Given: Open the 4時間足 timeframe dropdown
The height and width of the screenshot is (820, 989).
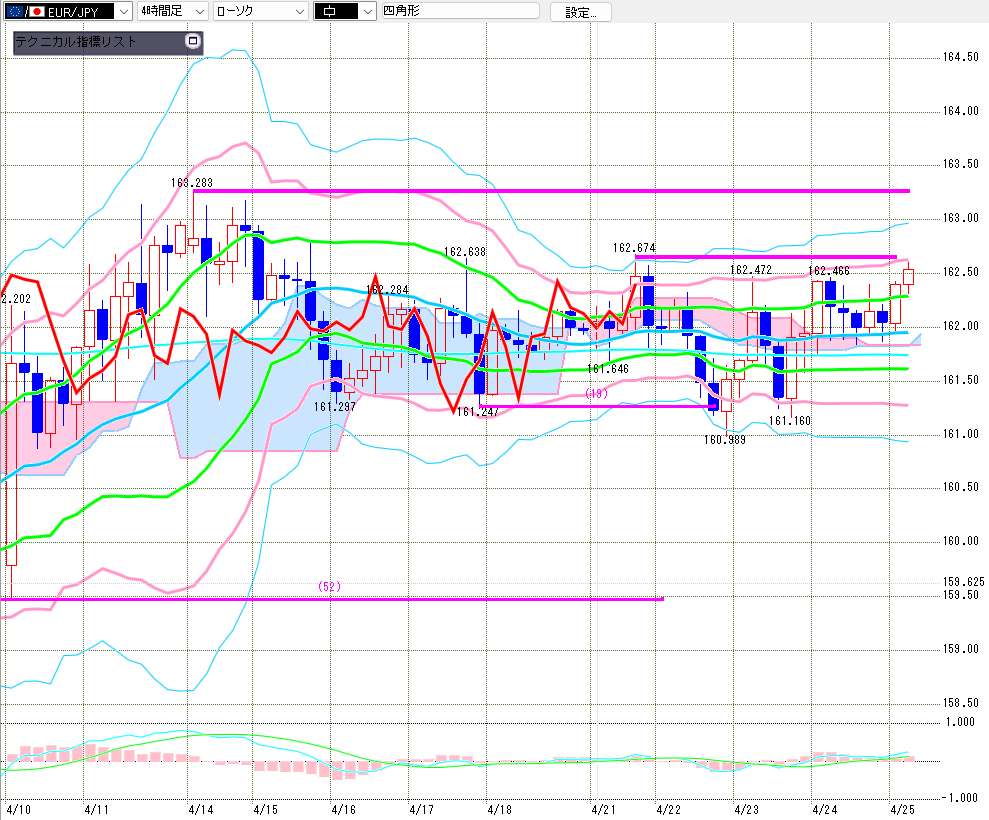Looking at the screenshot, I should click(x=172, y=11).
